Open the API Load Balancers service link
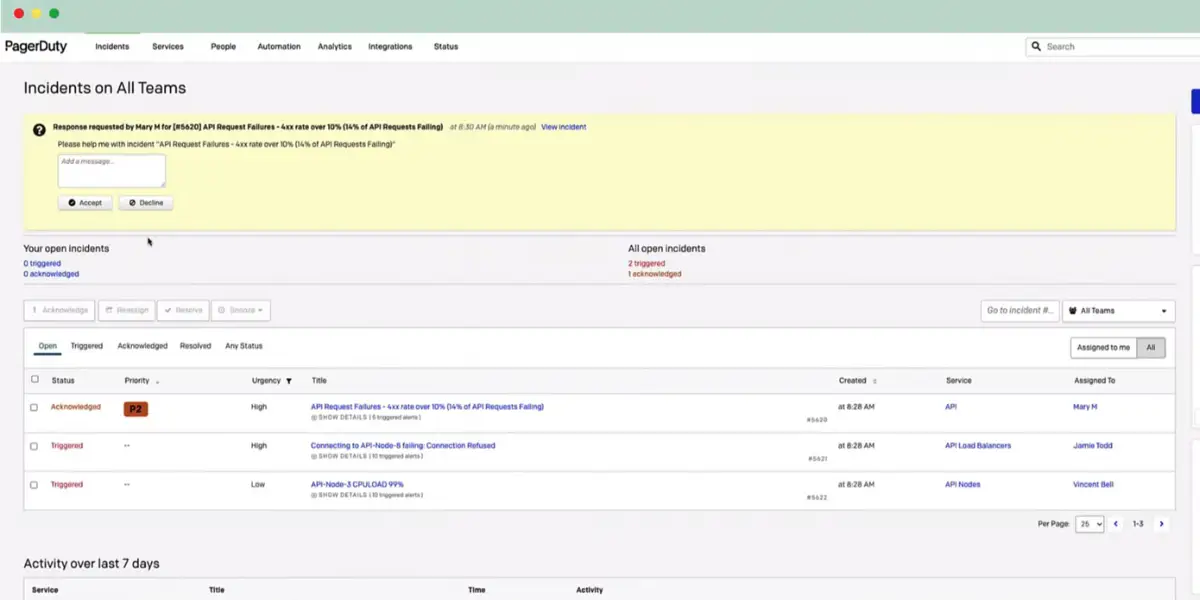Screen dimensions: 1200x600 [x=978, y=446]
